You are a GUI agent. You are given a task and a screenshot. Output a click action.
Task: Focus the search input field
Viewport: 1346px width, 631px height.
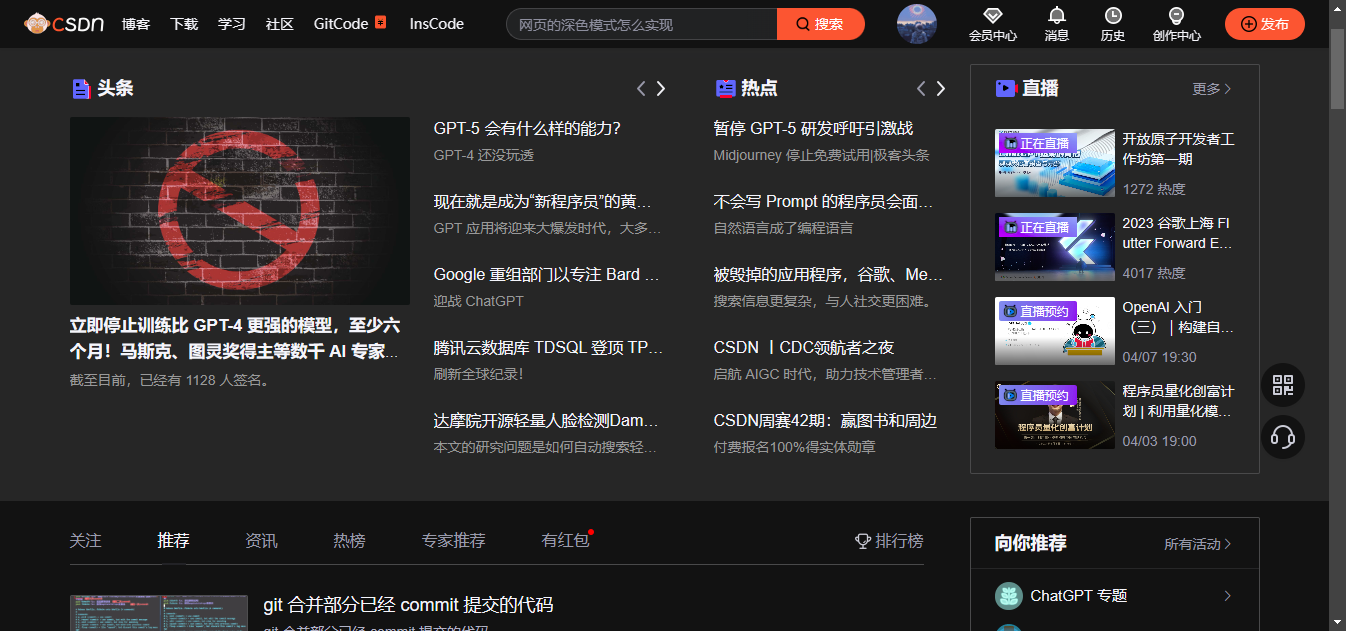coord(642,24)
